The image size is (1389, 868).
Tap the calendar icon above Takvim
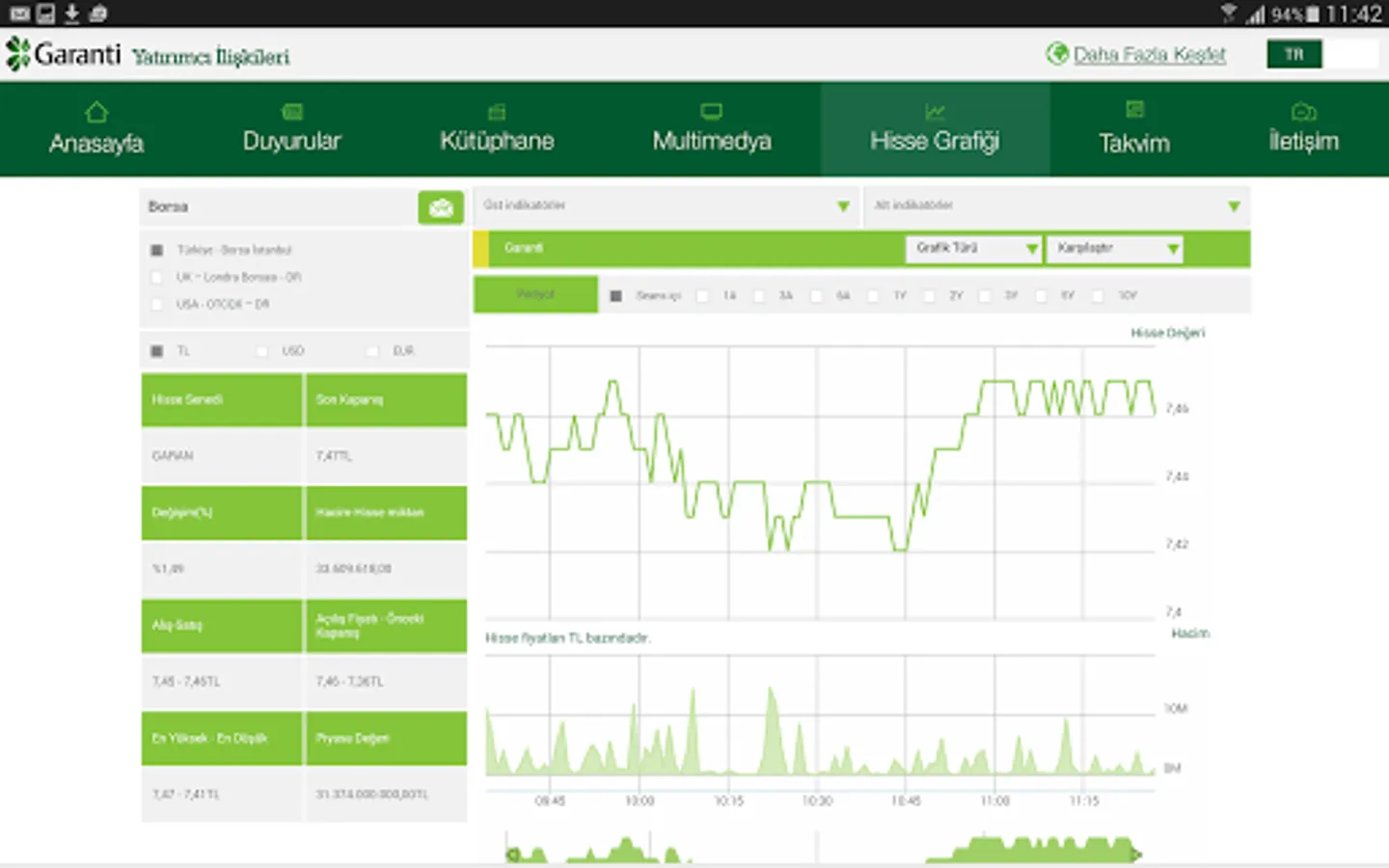[1134, 110]
